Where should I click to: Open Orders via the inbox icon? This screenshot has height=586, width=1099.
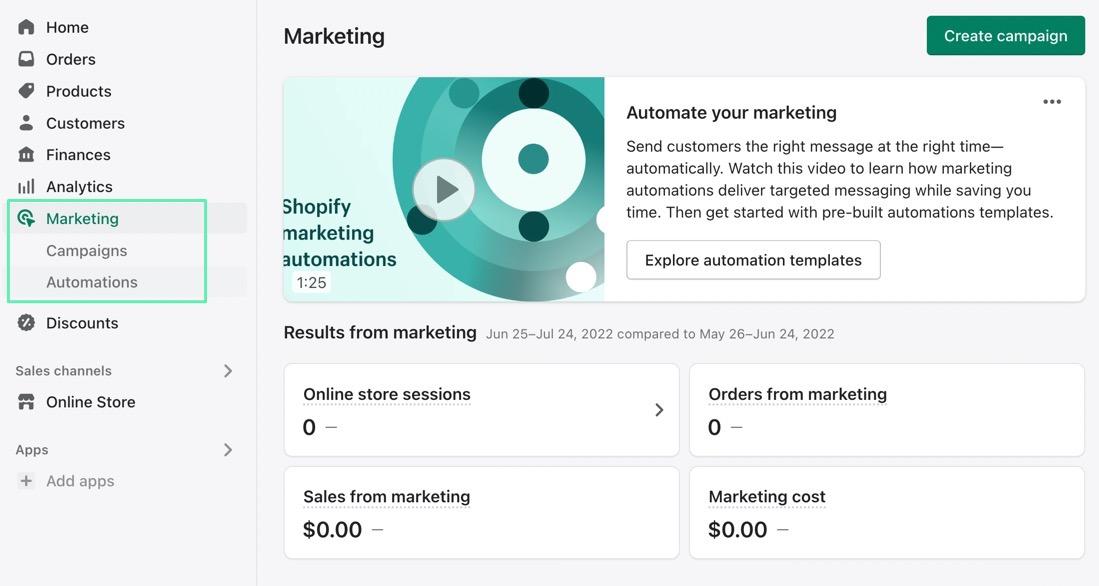pos(26,59)
